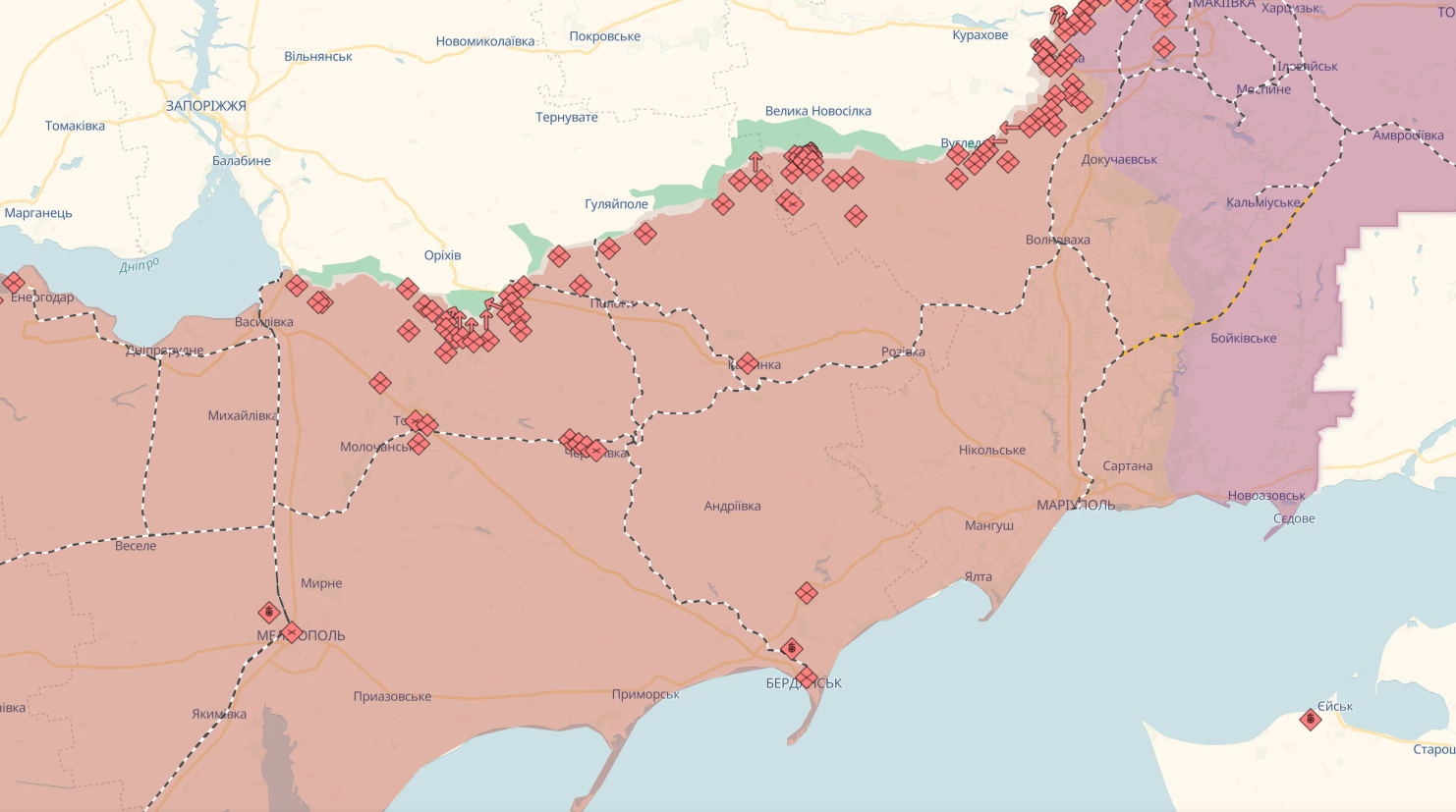Screen dimensions: 1456x812
Task: Click the Бойківське label
Action: [x=1244, y=338]
